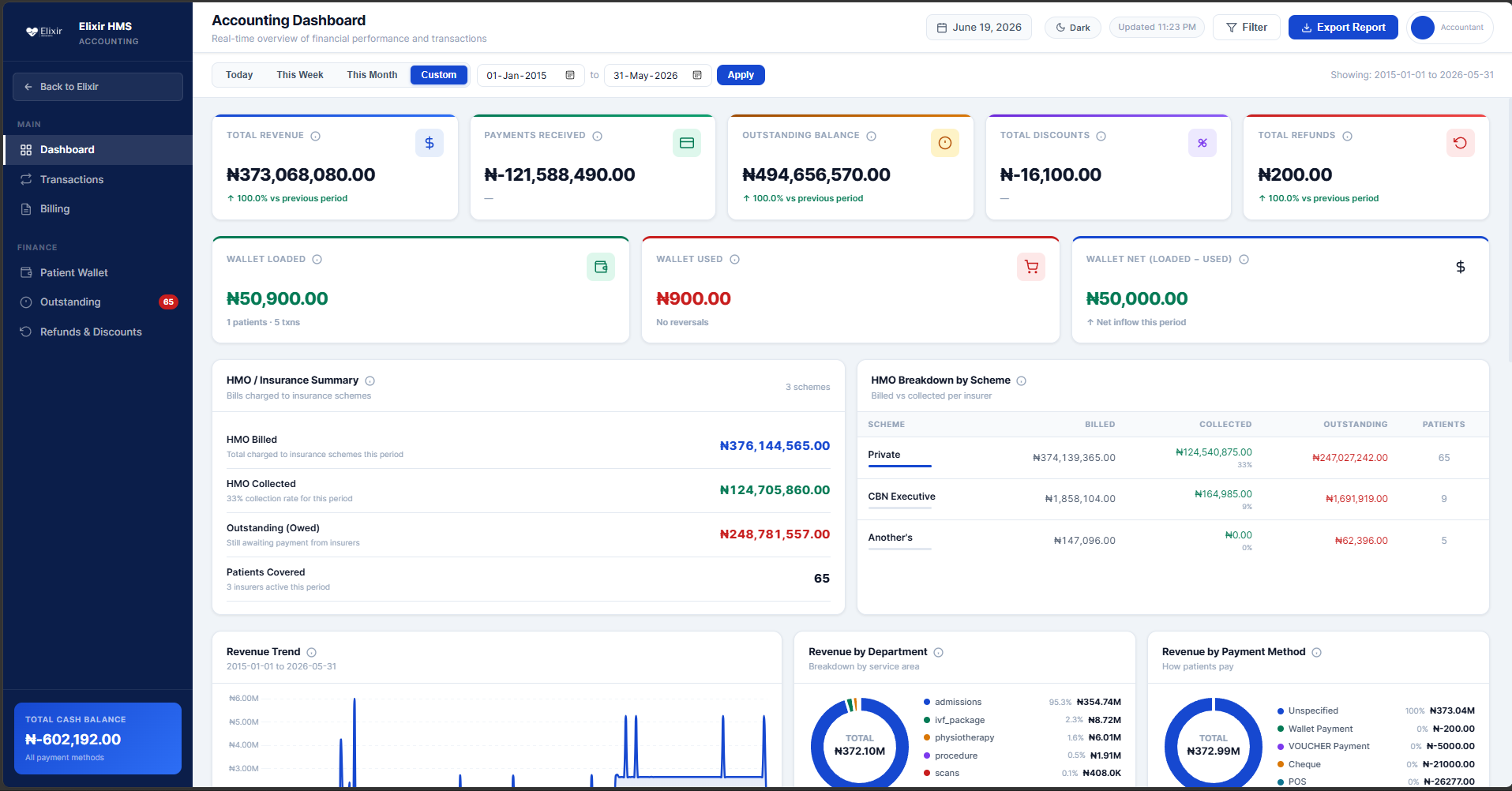Toggle the Dark mode switch

[x=1073, y=28]
